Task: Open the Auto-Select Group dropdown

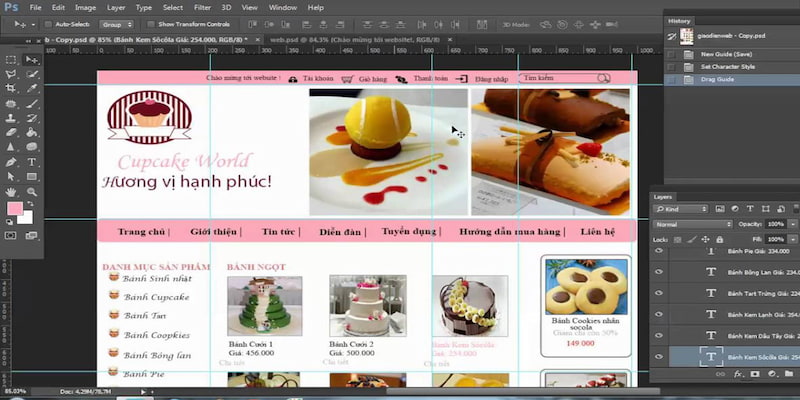Action: point(117,23)
